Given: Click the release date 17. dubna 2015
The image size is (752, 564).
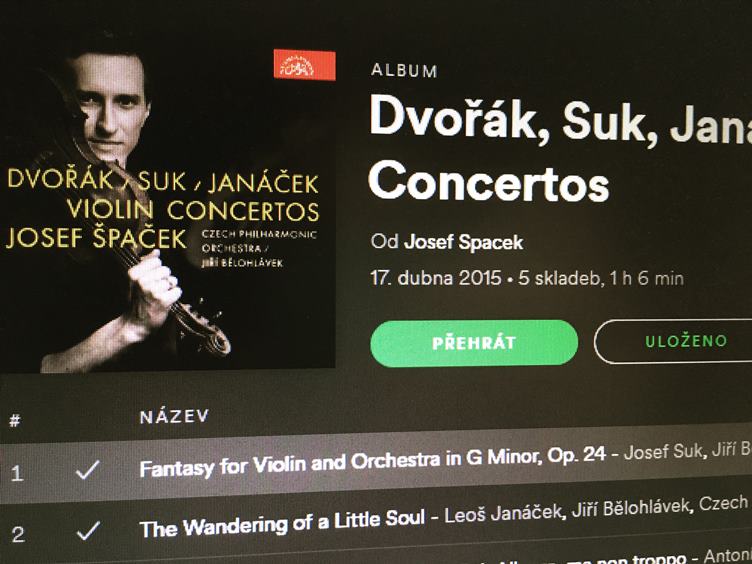Looking at the screenshot, I should (435, 279).
